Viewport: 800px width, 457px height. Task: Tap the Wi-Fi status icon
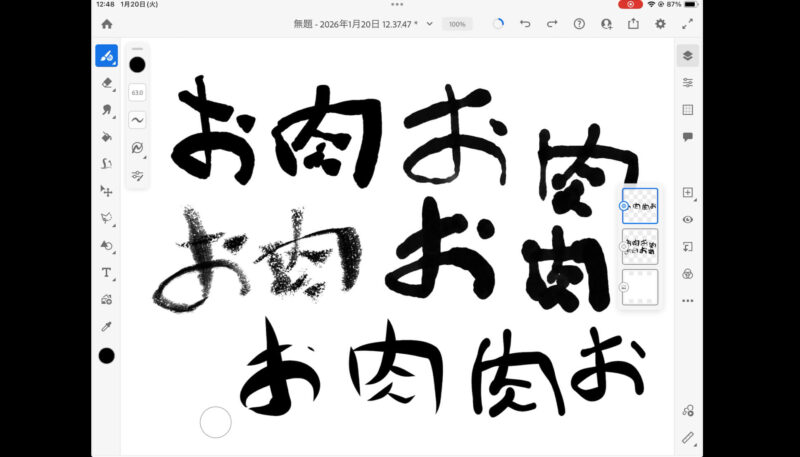[x=652, y=4]
